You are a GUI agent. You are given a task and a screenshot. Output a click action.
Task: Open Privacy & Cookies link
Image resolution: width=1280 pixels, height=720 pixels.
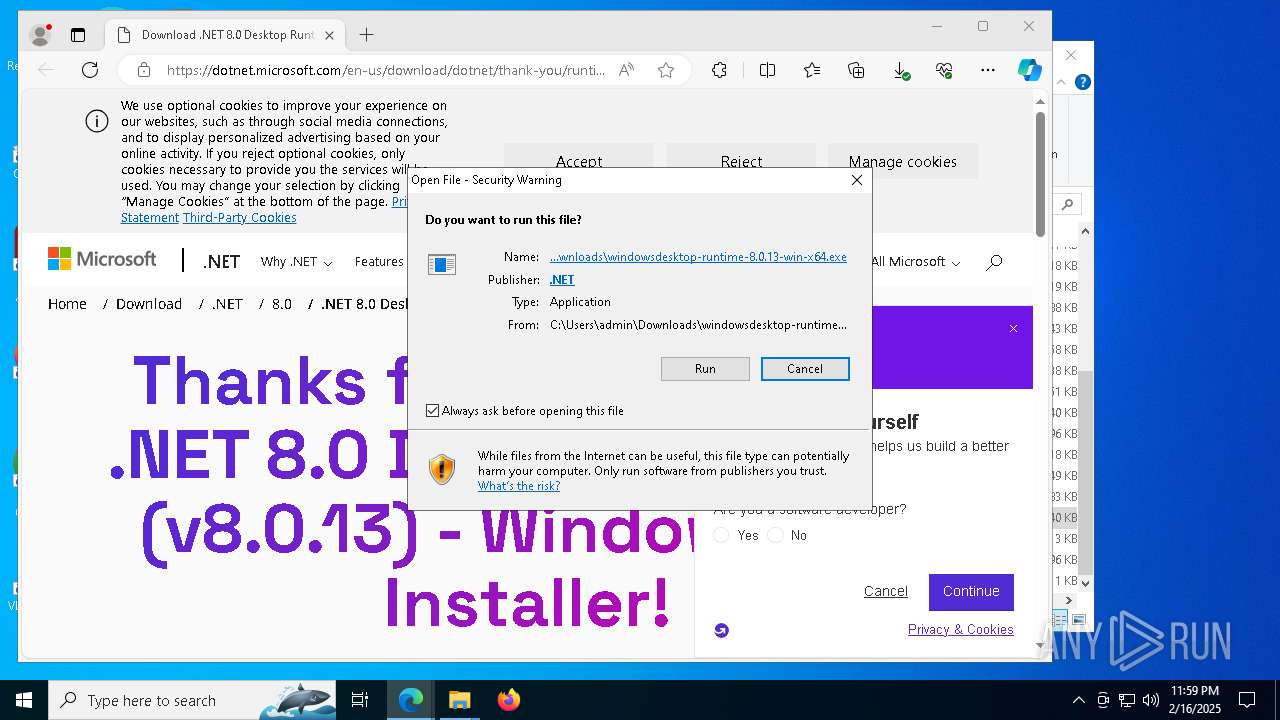961,629
